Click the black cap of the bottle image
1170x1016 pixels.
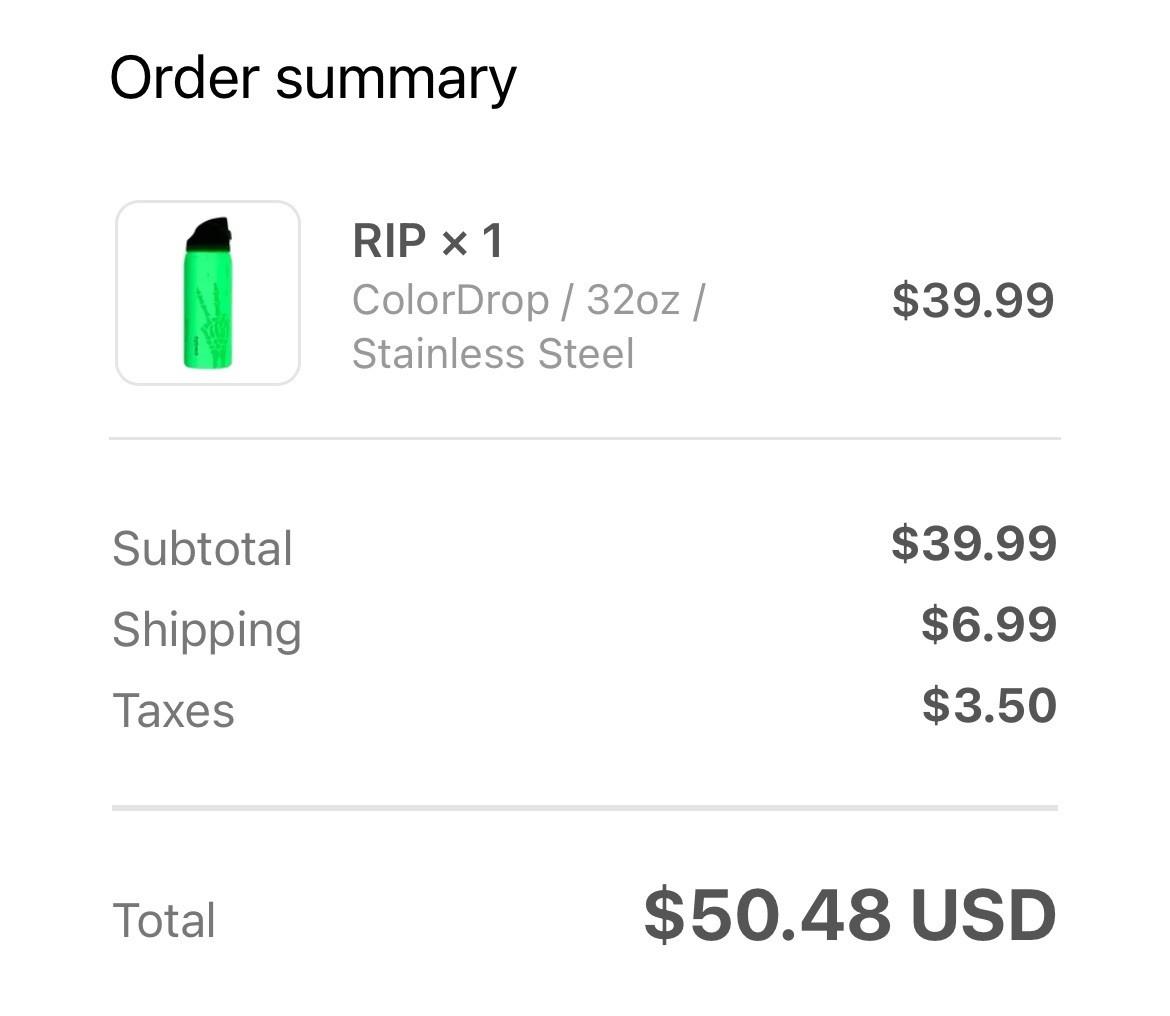(209, 236)
